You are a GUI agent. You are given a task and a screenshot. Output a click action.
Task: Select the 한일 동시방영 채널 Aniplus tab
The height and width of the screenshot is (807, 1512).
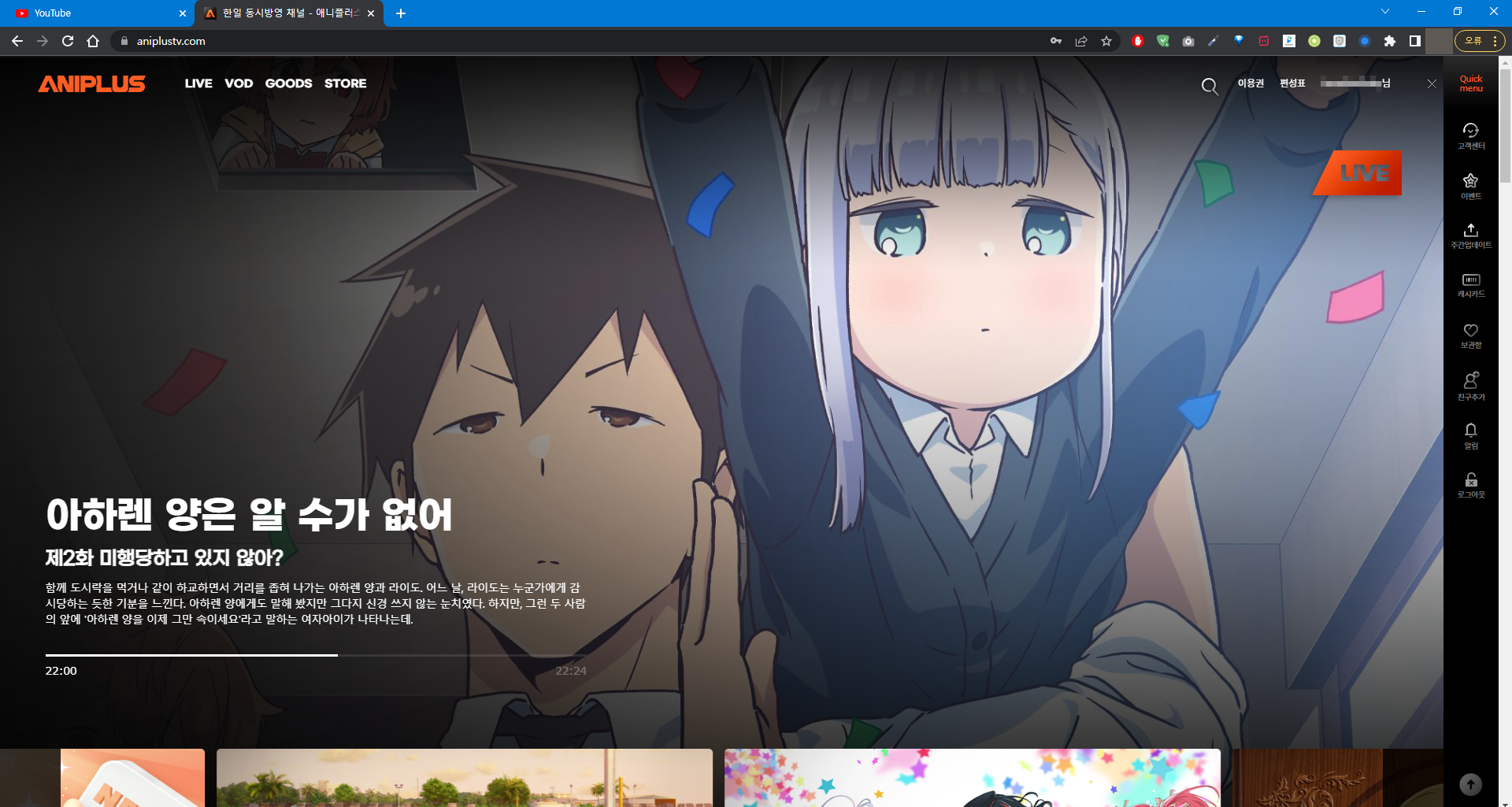coord(288,13)
